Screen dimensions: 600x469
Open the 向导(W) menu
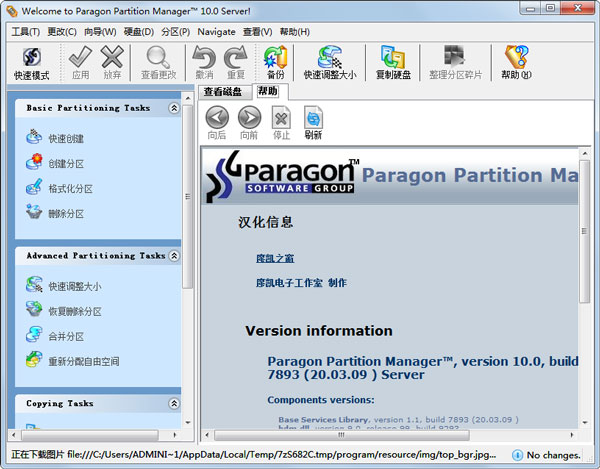tap(100, 32)
